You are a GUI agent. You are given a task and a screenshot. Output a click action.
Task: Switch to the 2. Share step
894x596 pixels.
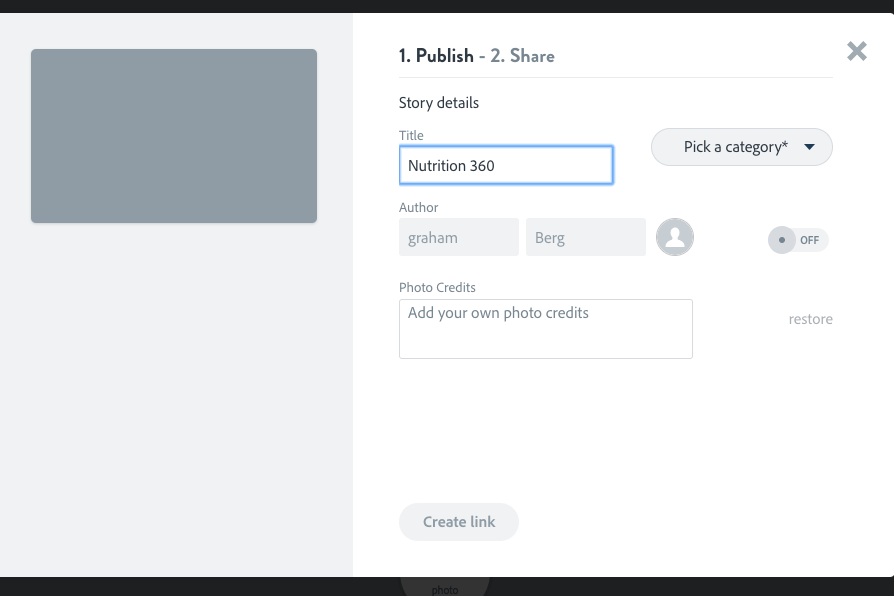click(522, 56)
